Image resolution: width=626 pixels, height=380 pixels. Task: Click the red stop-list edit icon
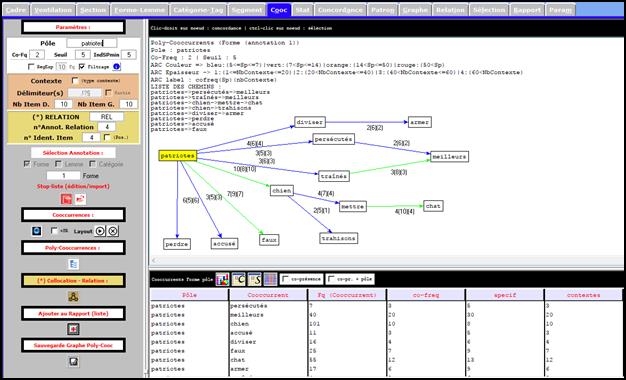[66, 199]
